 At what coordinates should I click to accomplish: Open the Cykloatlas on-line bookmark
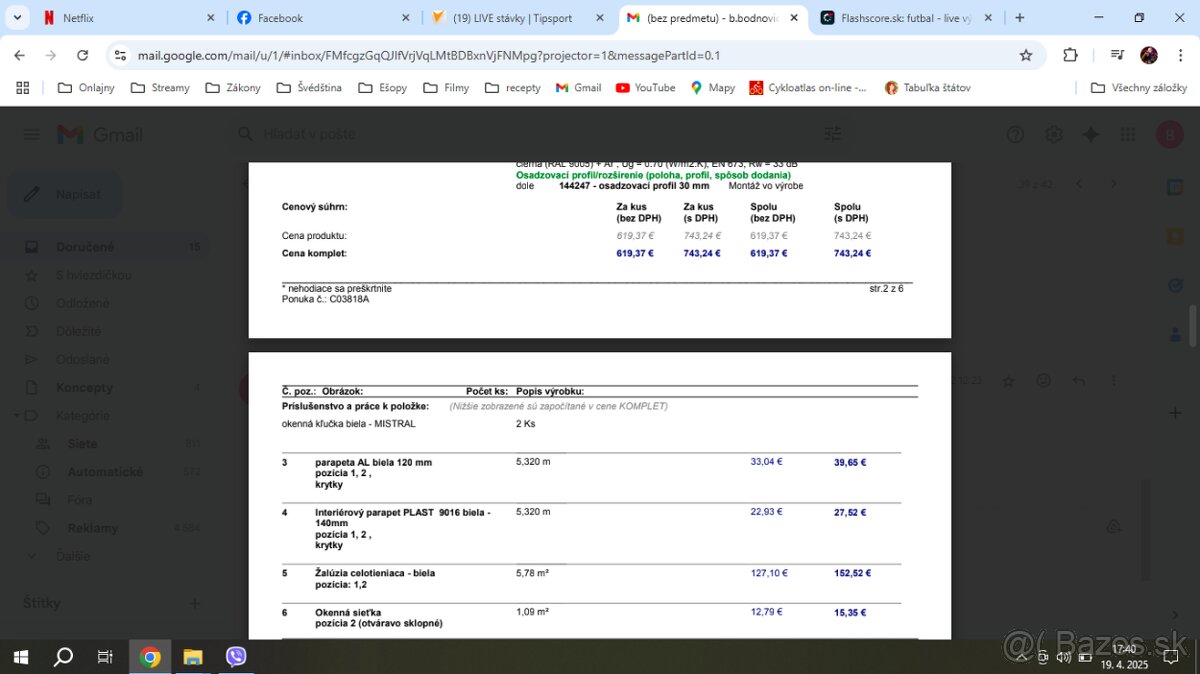click(x=808, y=88)
